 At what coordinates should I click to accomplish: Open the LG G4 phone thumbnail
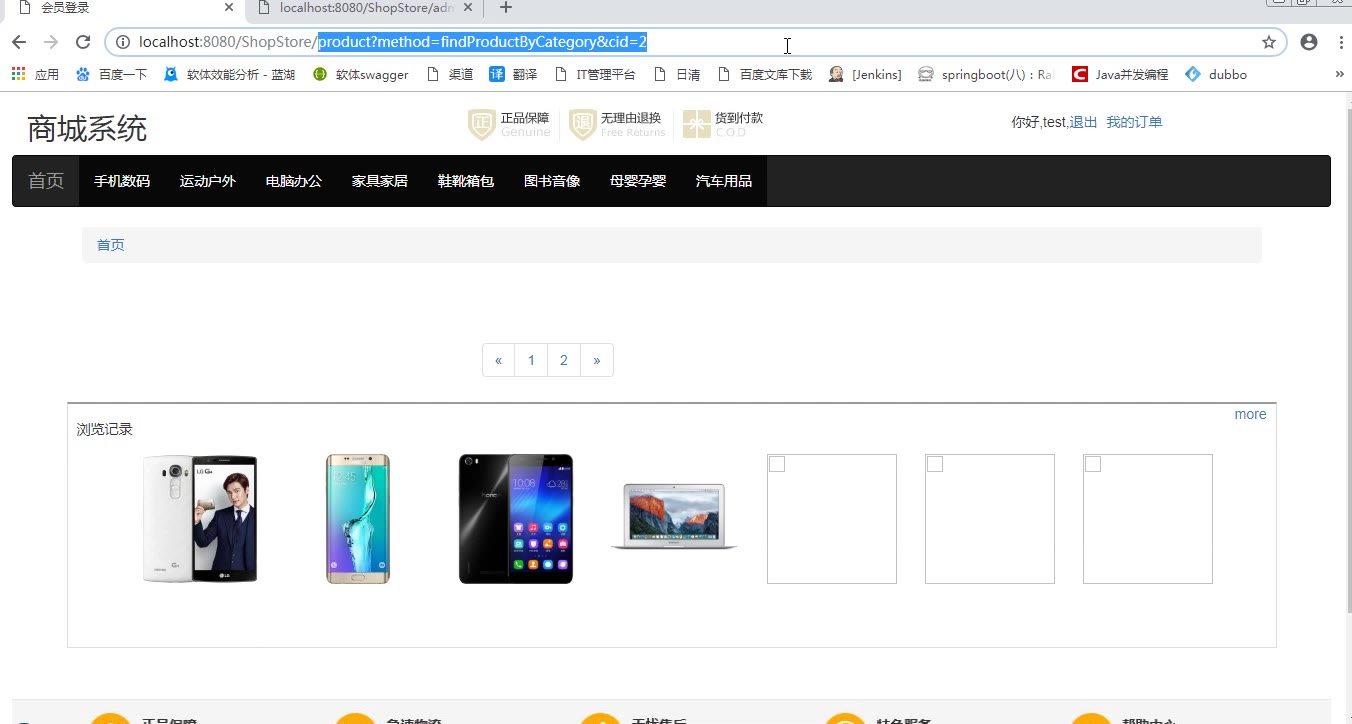pyautogui.click(x=200, y=519)
